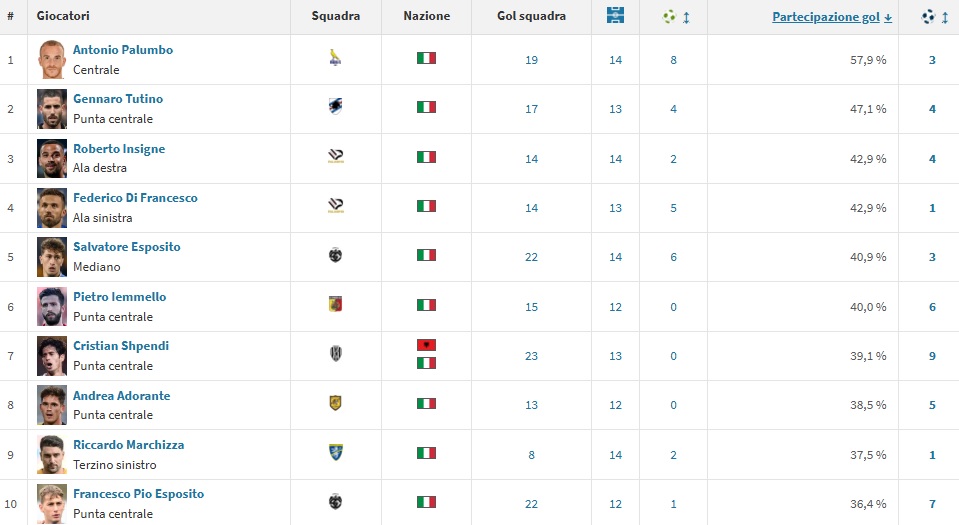
Task: Go to Federico Di Francesco's player page
Action: [135, 198]
